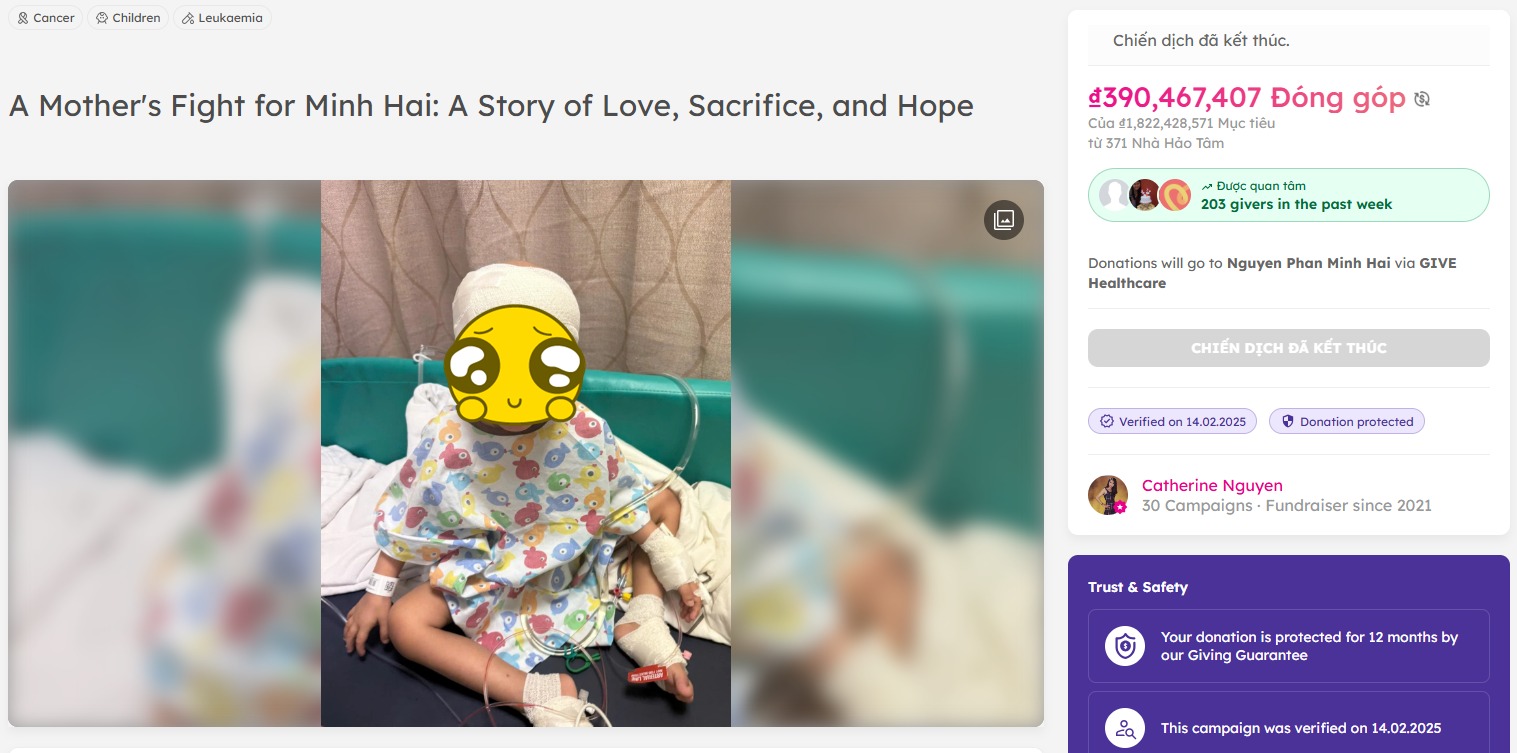This screenshot has height=753, width=1517.
Task: Select the Children tag chip
Action: click(x=128, y=18)
